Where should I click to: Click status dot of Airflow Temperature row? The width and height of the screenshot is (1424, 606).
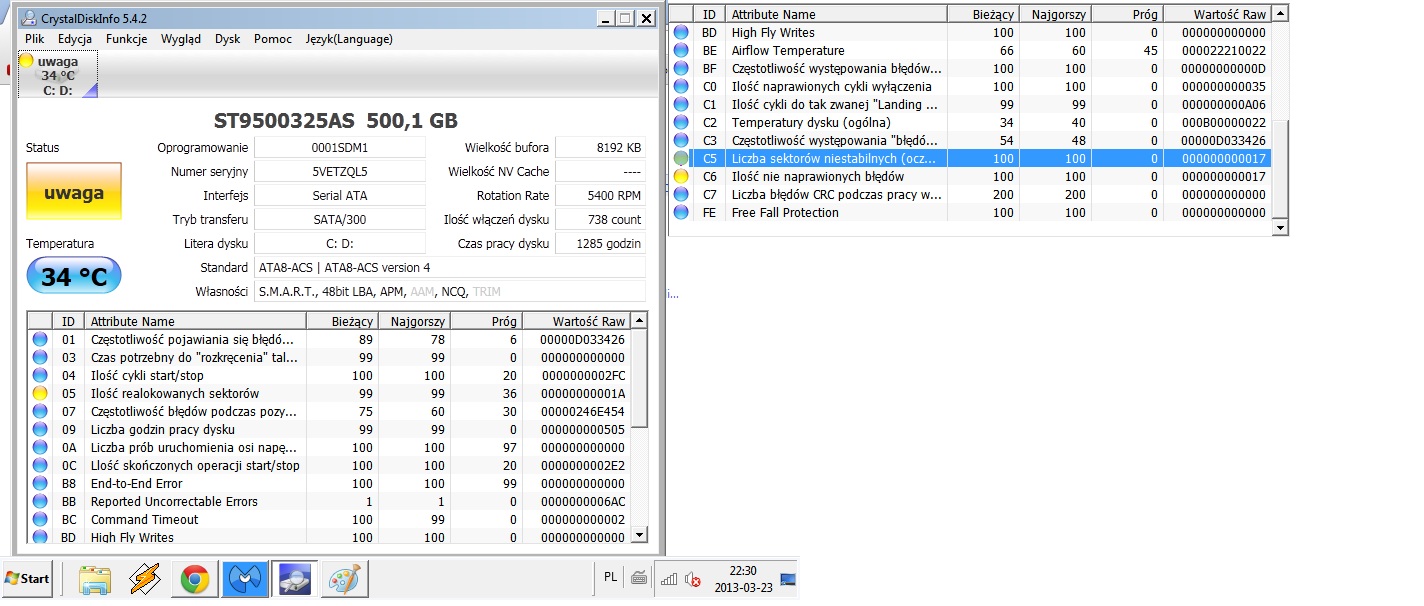tap(681, 50)
